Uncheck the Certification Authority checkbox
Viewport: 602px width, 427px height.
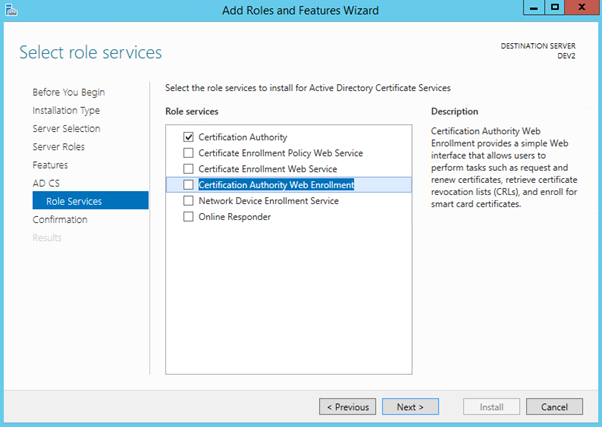tap(188, 137)
